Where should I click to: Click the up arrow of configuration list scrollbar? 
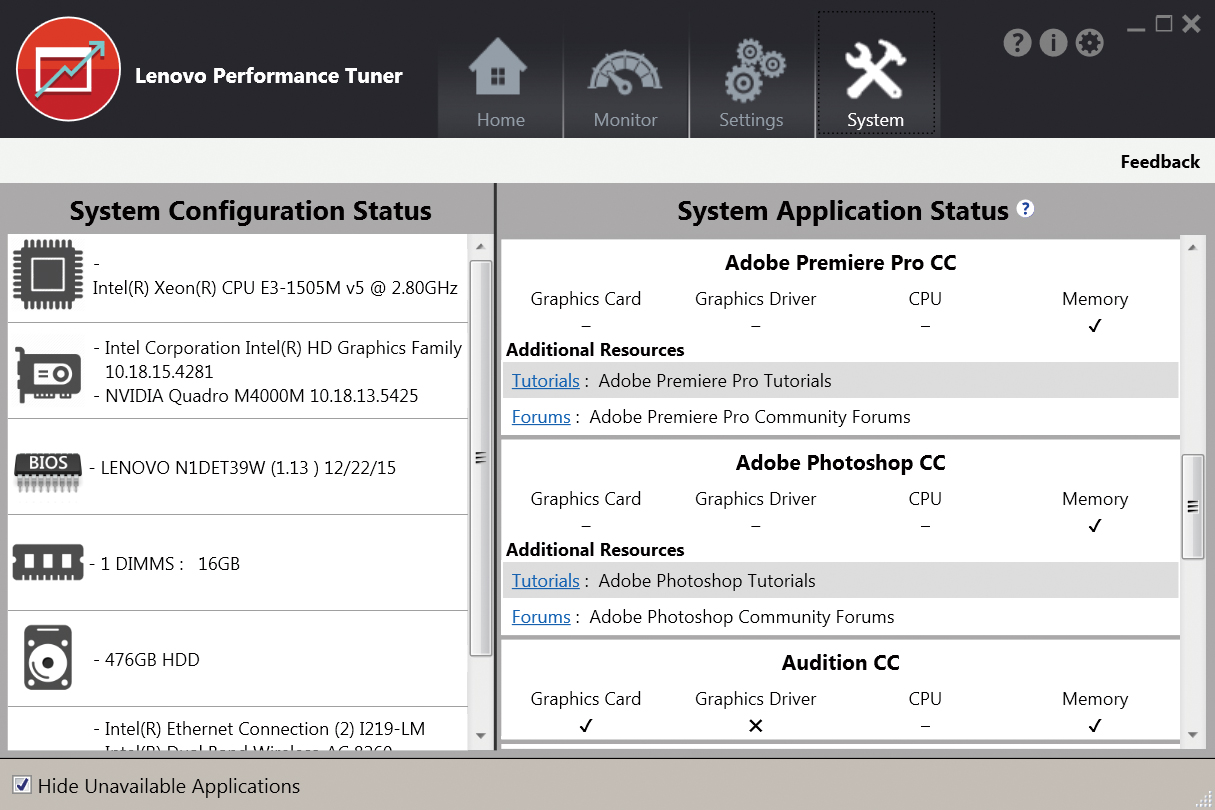click(x=480, y=247)
